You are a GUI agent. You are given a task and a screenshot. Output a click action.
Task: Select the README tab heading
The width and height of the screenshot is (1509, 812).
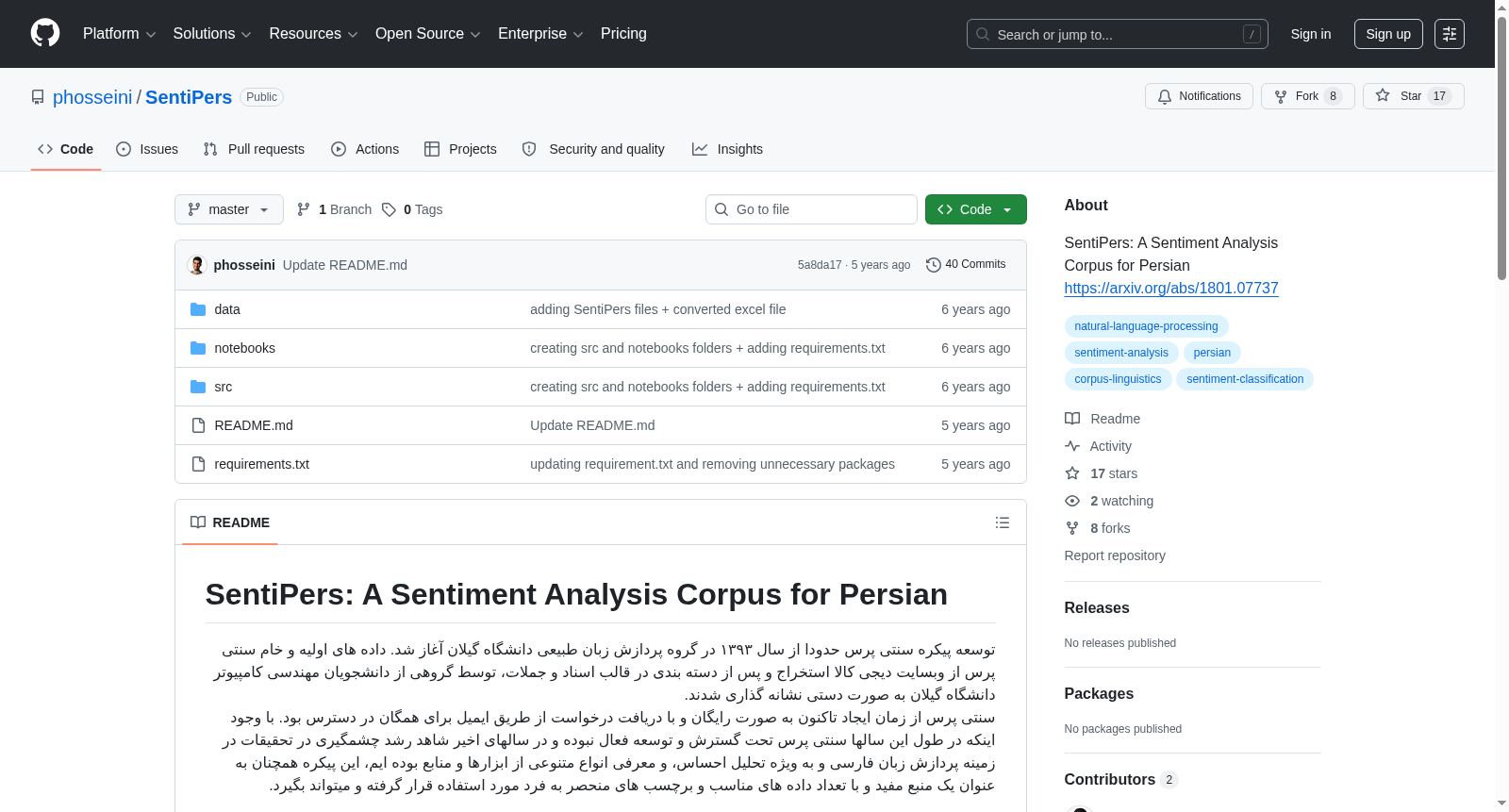(x=230, y=522)
